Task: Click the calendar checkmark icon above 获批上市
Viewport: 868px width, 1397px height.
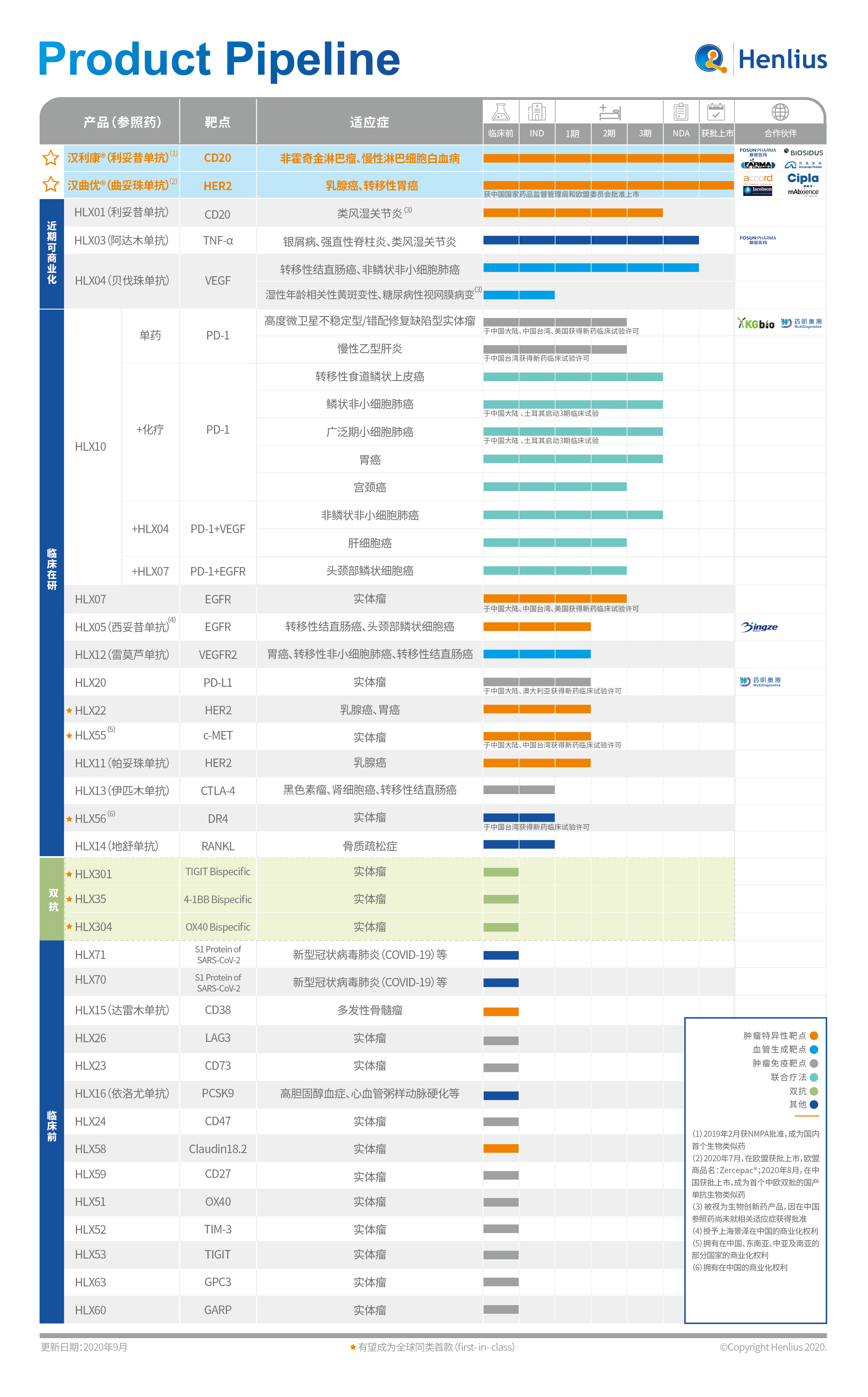Action: 716,112
